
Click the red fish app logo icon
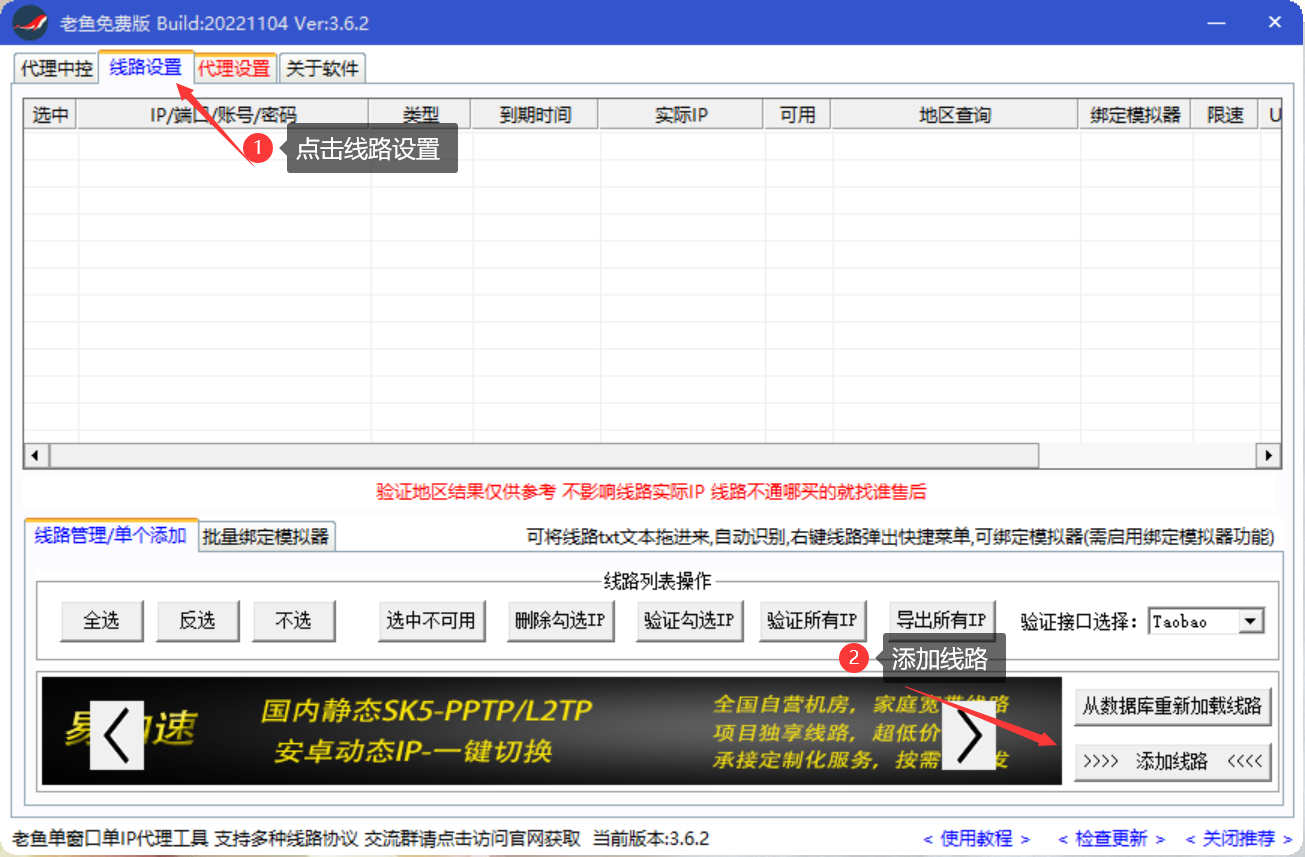coord(29,22)
